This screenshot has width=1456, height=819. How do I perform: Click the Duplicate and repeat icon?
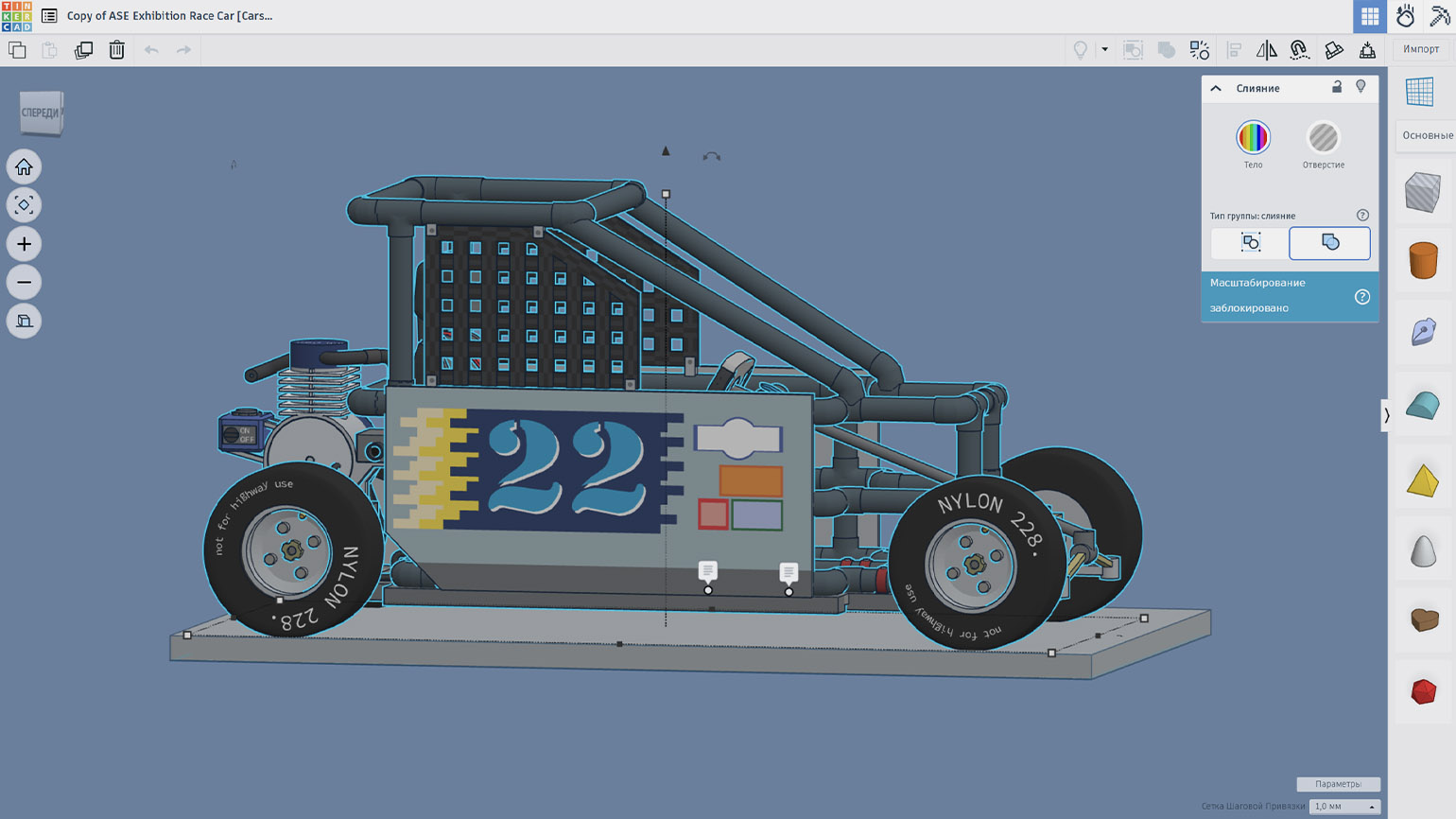83,50
